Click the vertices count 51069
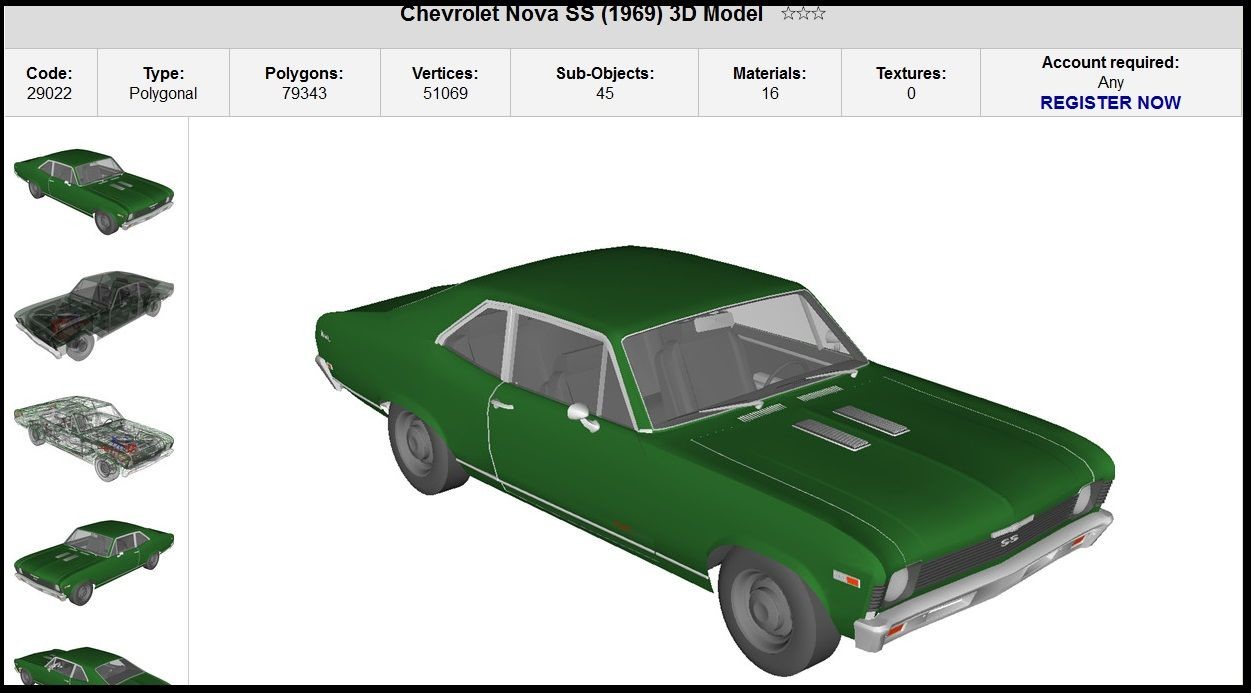This screenshot has width=1251, height=693. coord(445,93)
